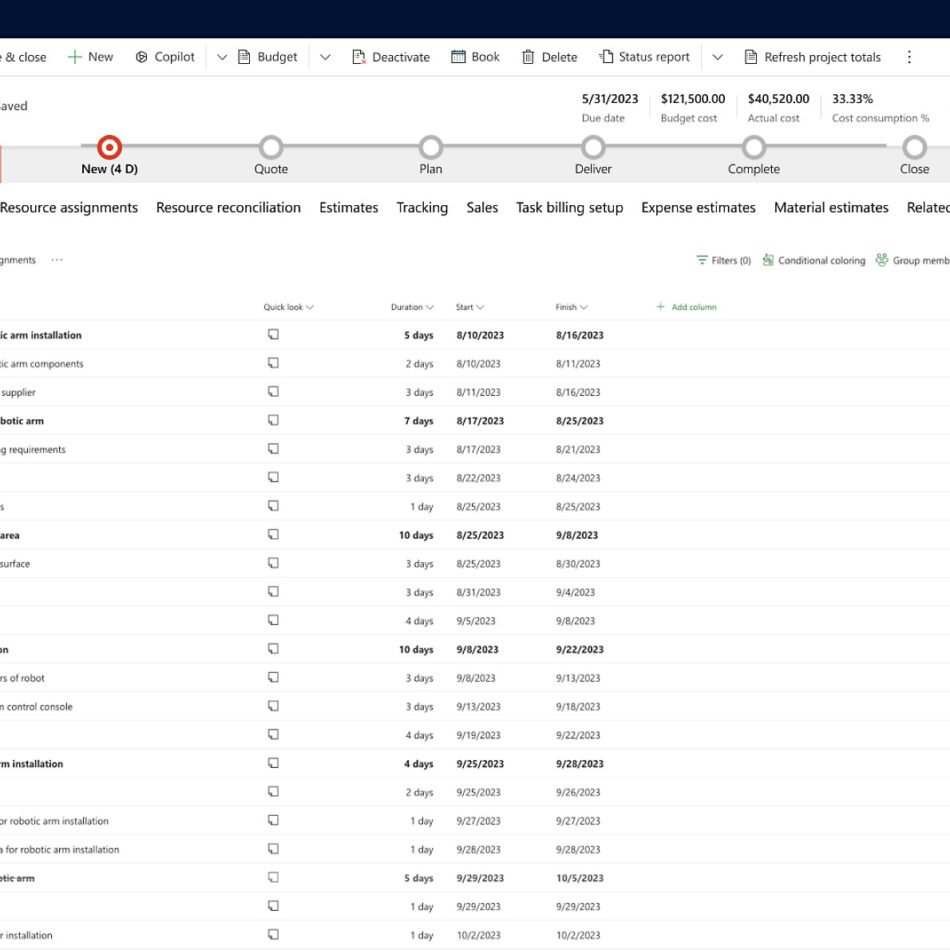Open Filters (0) panel
The image size is (950, 950).
[723, 260]
